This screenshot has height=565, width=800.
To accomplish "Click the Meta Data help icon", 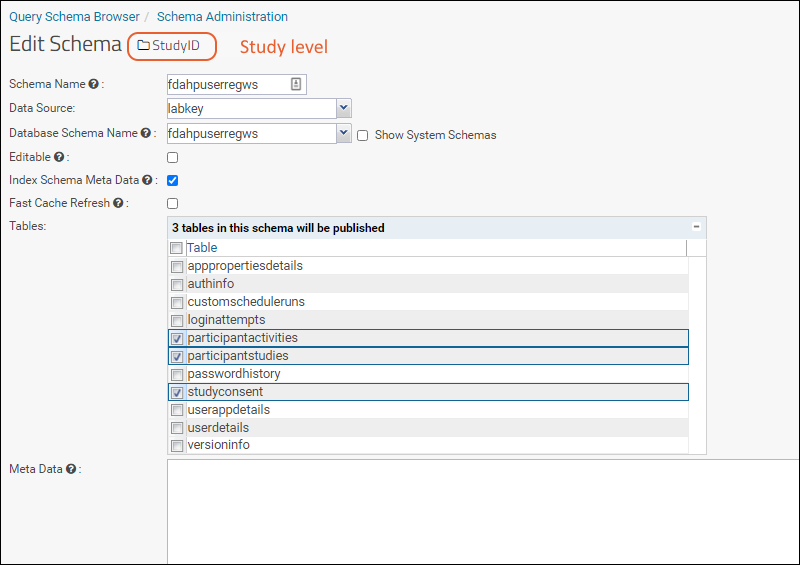I will coord(71,469).
